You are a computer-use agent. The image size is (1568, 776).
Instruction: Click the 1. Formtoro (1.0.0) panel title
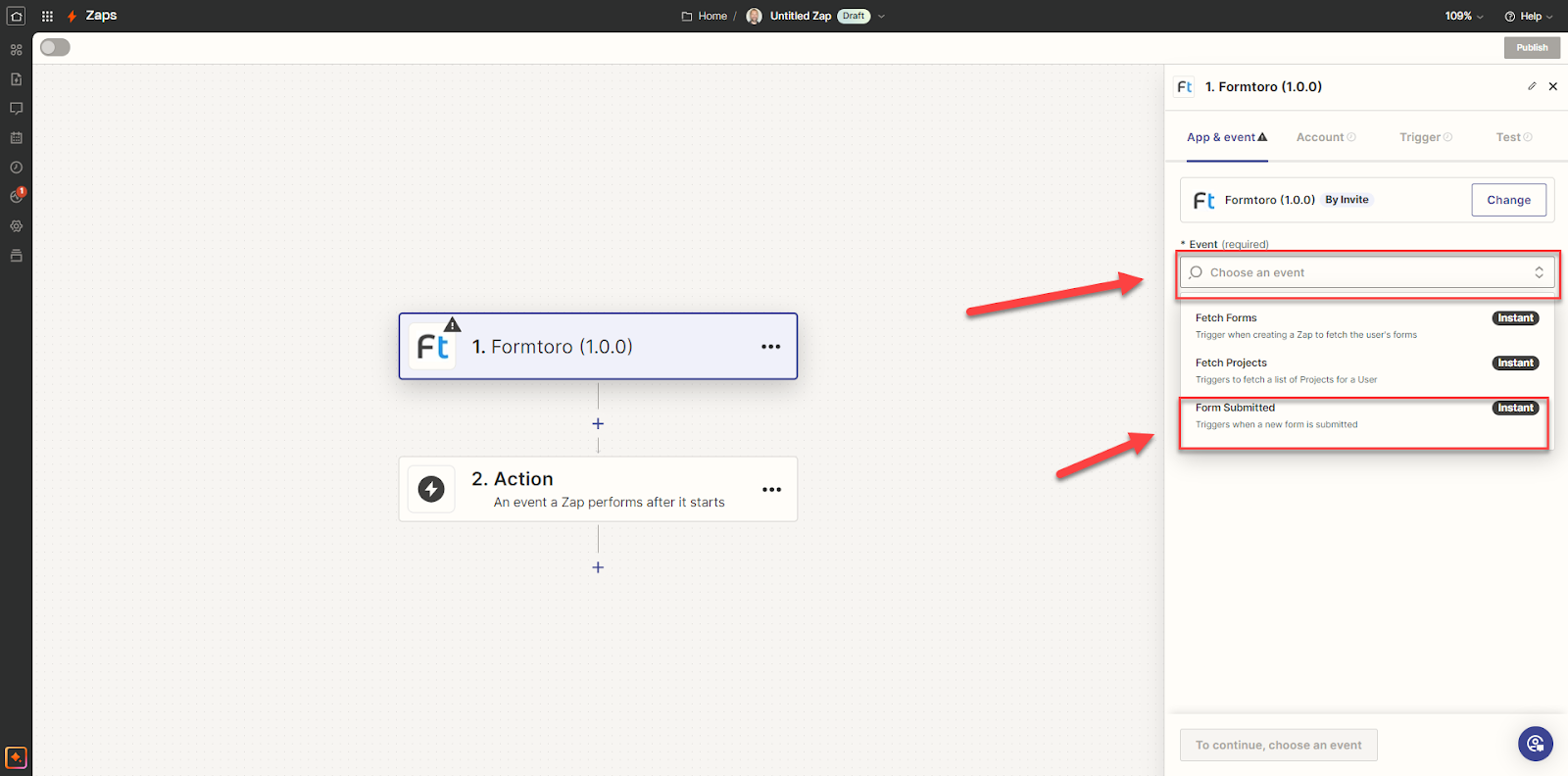(x=1263, y=87)
